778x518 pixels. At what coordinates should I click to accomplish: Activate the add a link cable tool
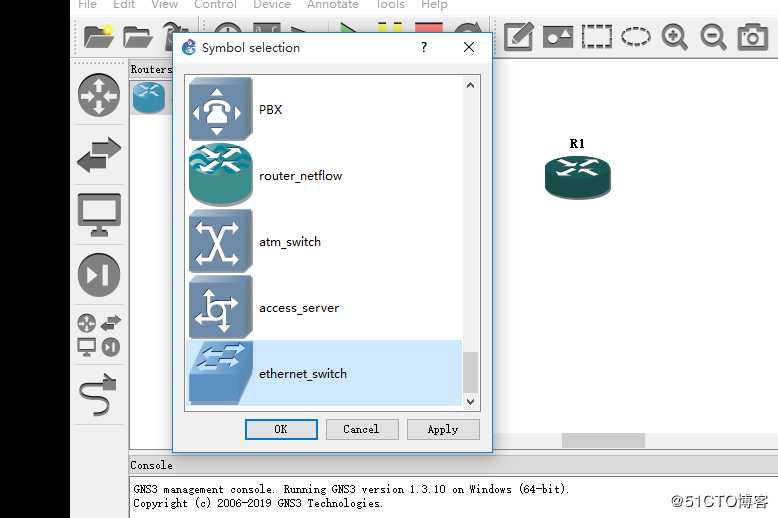click(x=98, y=394)
